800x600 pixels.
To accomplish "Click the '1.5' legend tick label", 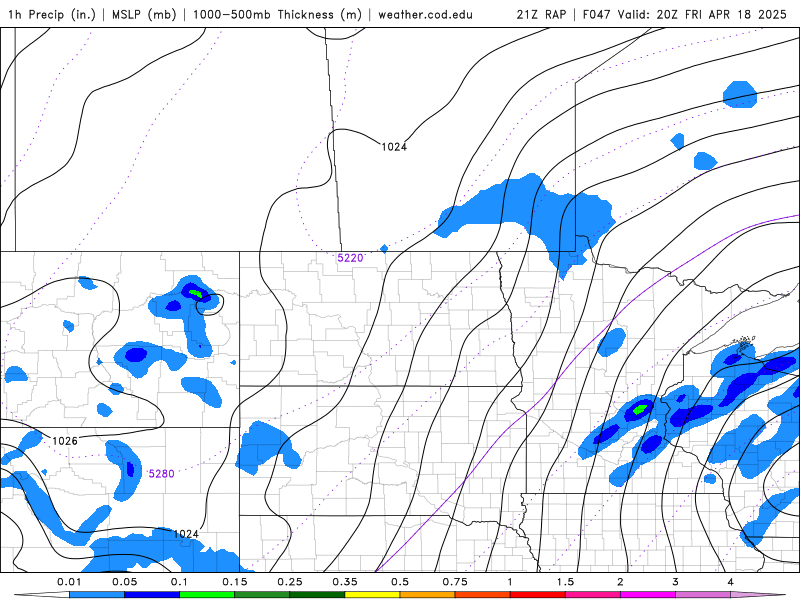I will point(565,582).
